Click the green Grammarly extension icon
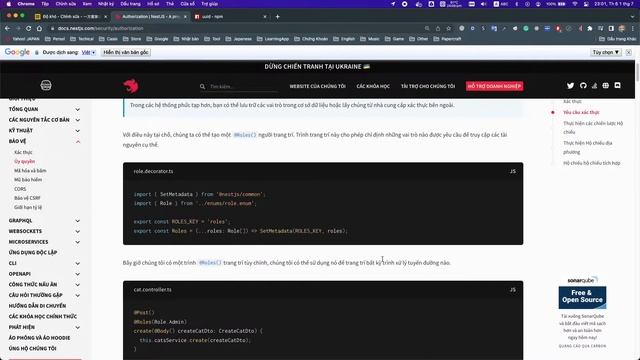Image resolution: width=640 pixels, height=360 pixels. 526,28
